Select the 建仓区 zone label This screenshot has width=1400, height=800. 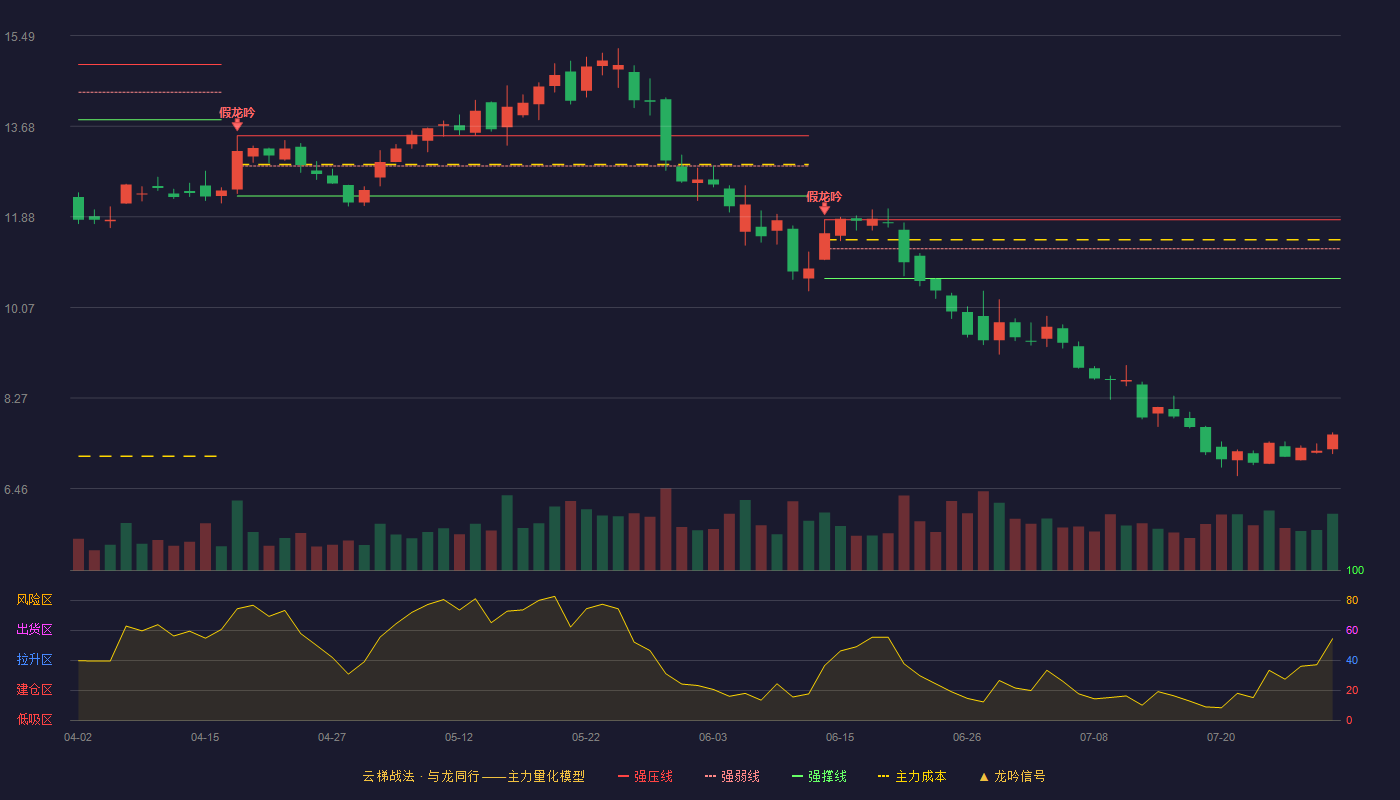coord(34,690)
